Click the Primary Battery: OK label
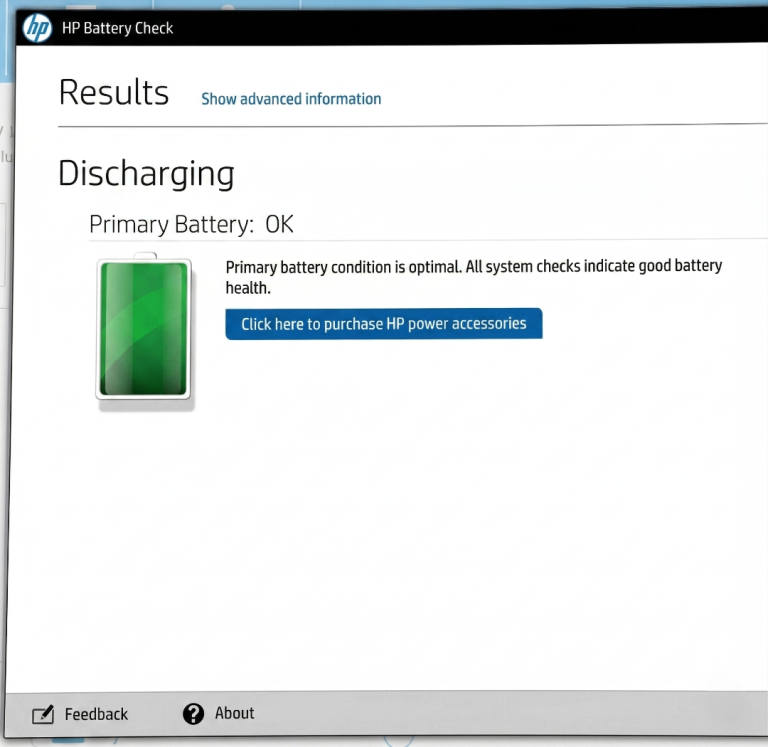 191,224
